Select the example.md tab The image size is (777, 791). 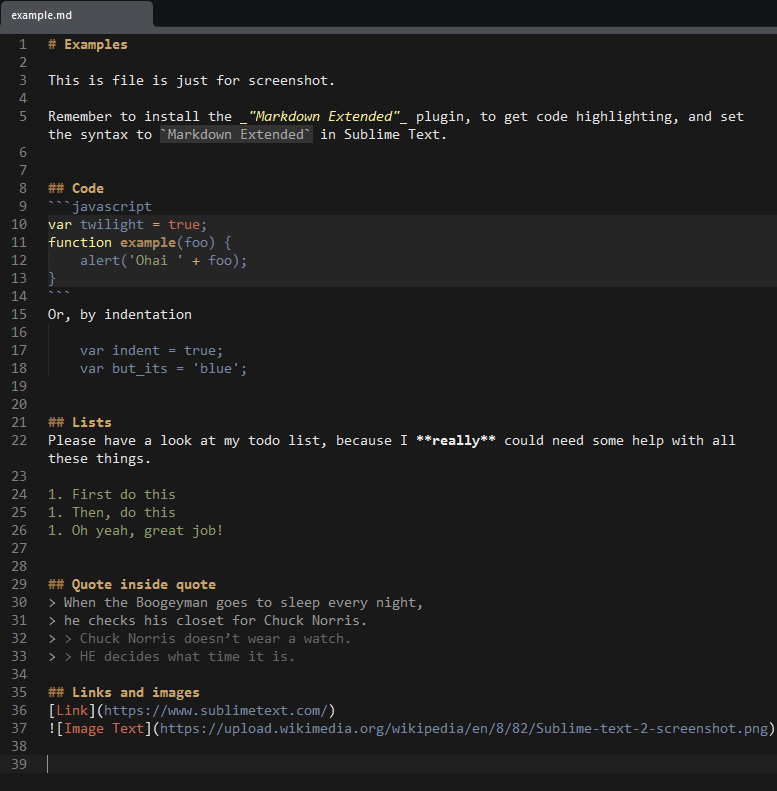coord(76,15)
